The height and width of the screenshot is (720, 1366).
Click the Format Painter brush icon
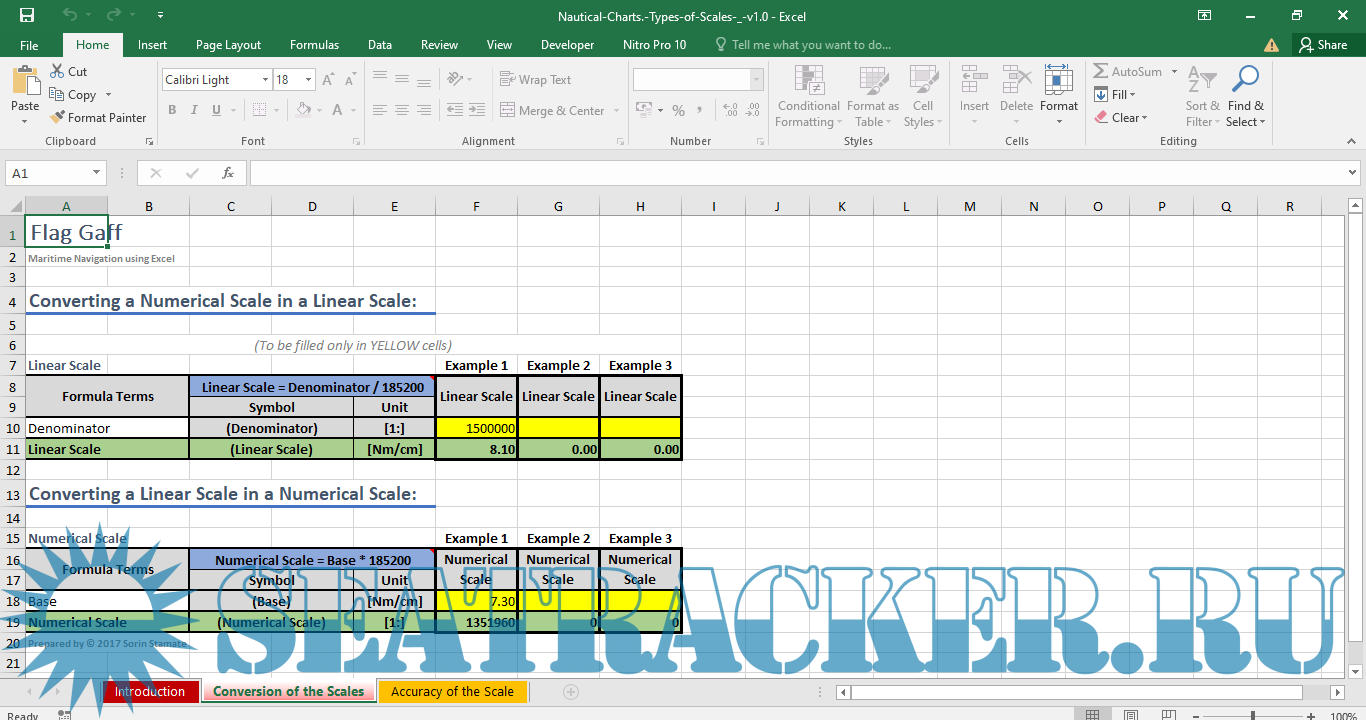click(x=58, y=118)
